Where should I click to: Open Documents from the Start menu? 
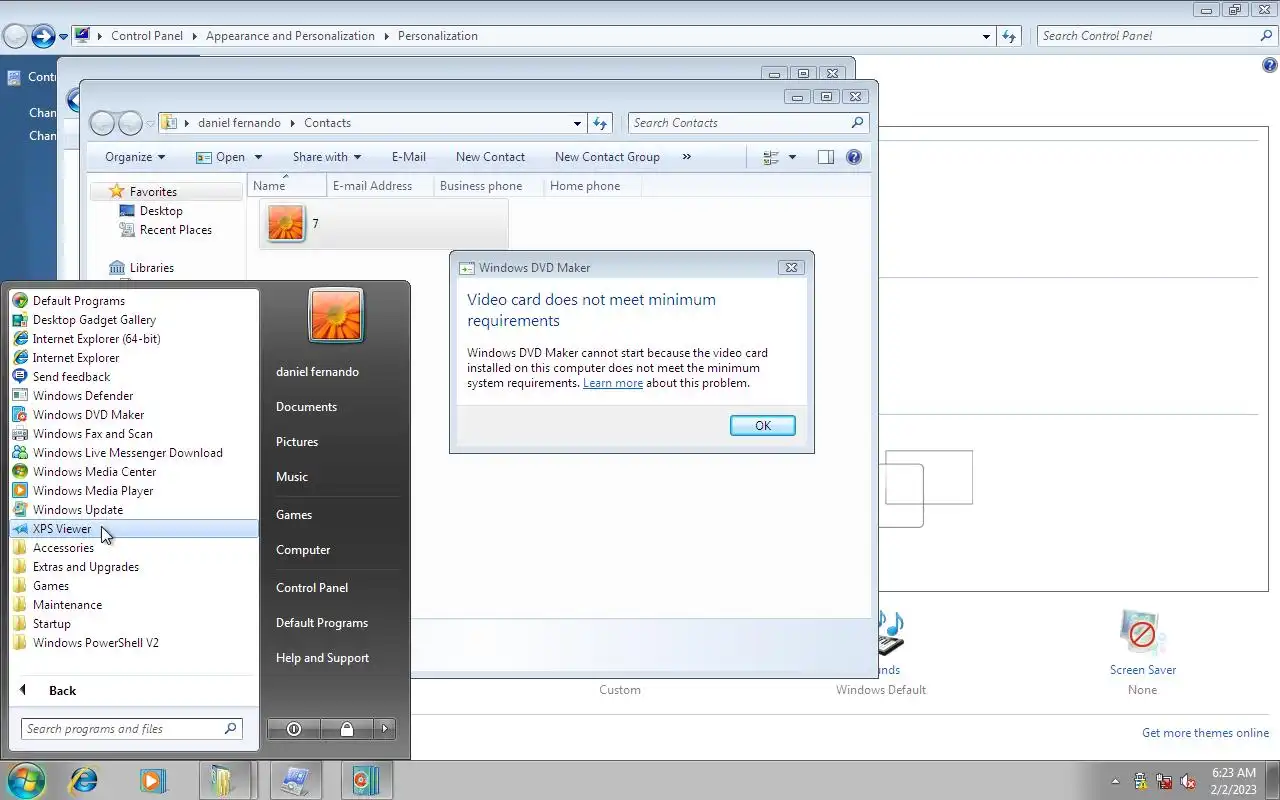(x=306, y=407)
